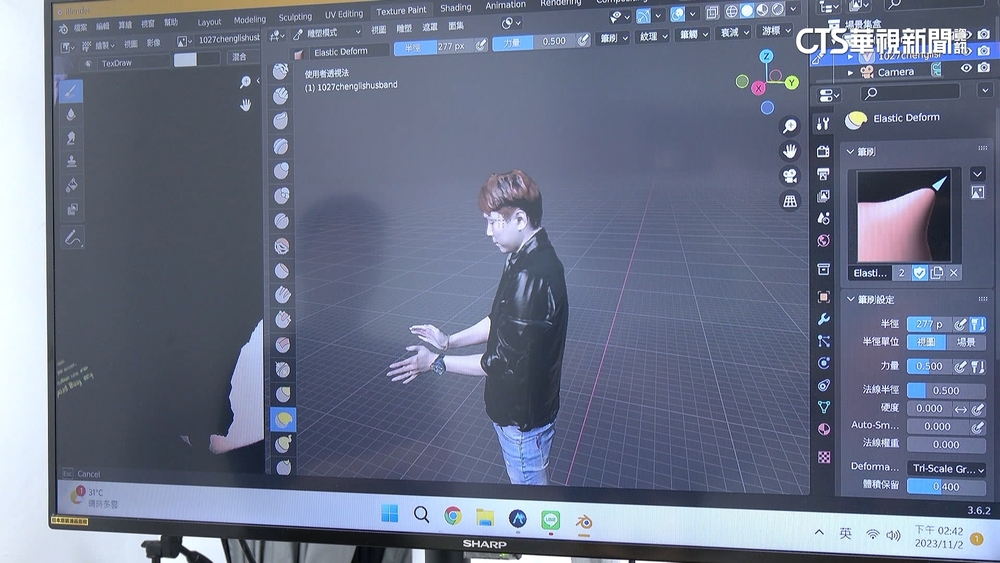
Task: Toggle Camera visibility eye in outliner
Action: tap(966, 68)
